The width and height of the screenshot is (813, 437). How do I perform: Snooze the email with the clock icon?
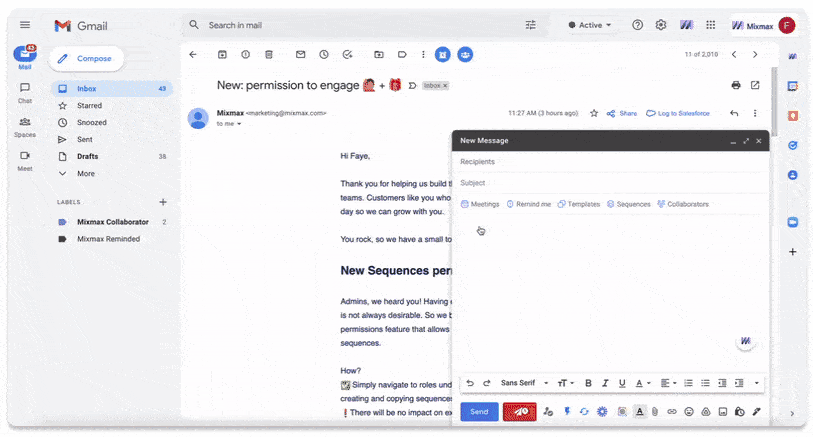(x=324, y=54)
